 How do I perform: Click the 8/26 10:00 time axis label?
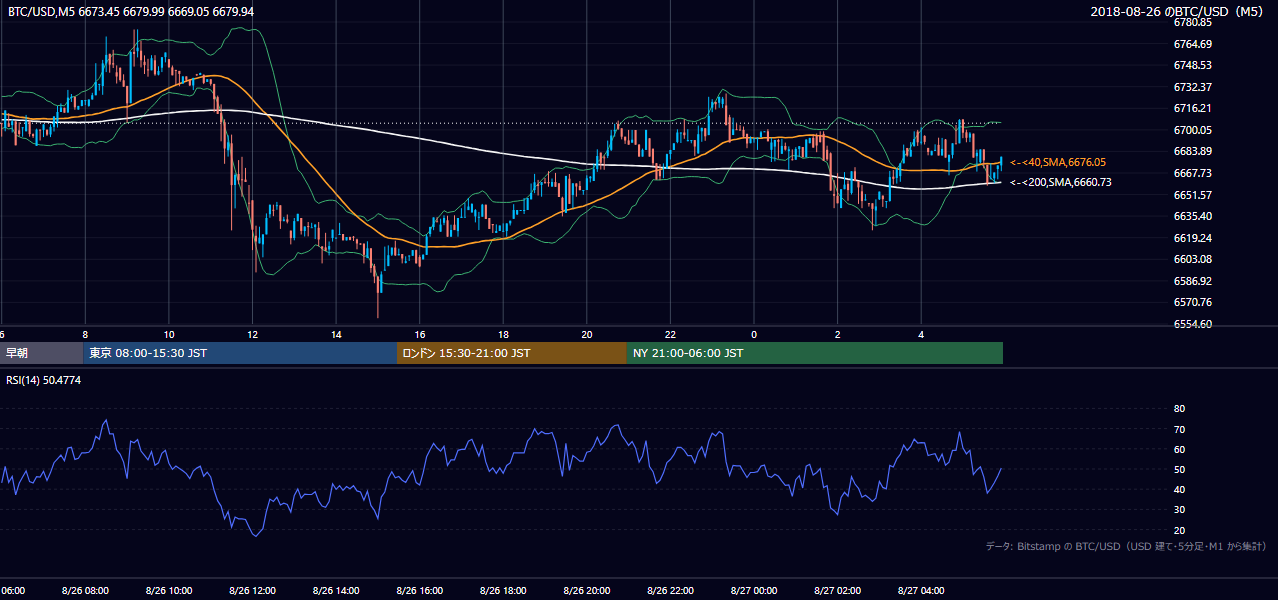167,590
